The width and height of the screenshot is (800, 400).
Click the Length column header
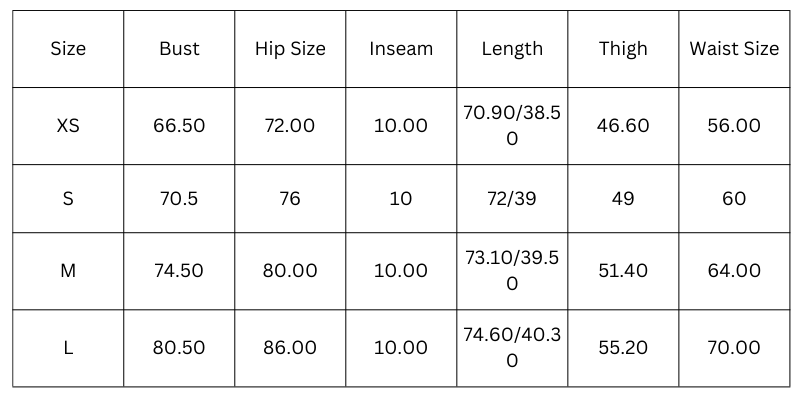(512, 49)
